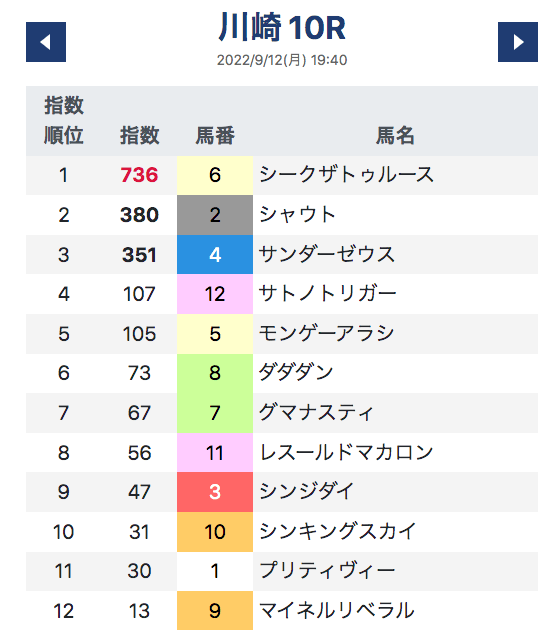Open horse レスールドマカロン entry
This screenshot has width=557, height=630.
tap(346, 453)
